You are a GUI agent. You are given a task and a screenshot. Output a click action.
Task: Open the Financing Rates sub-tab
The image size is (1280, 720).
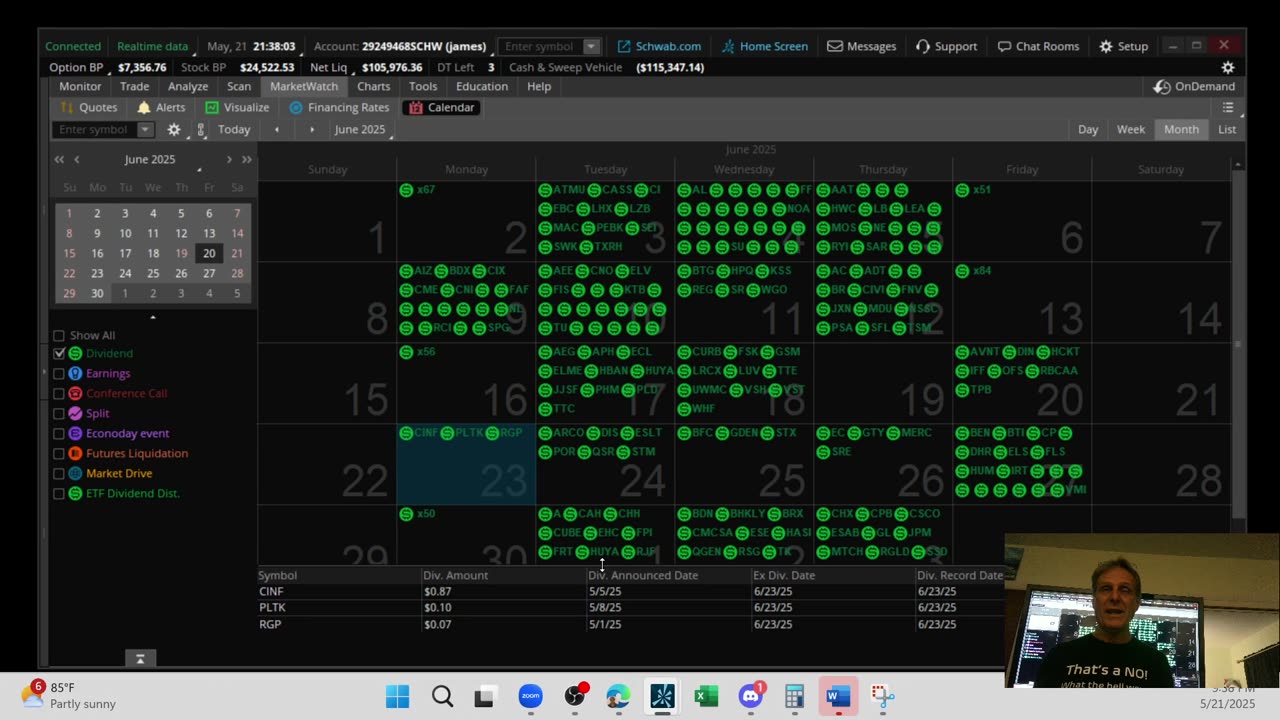click(x=339, y=107)
